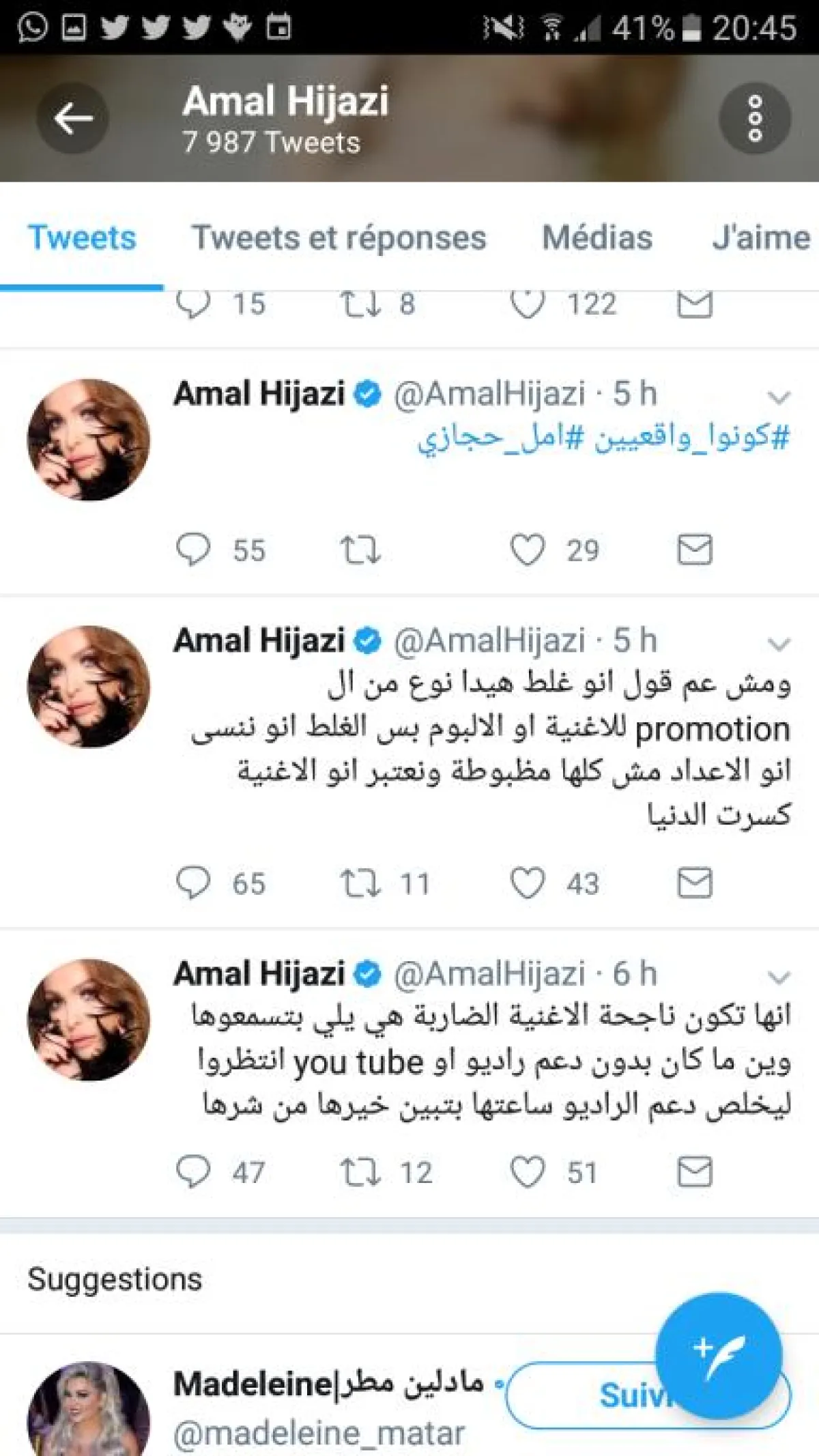The width and height of the screenshot is (819, 1456).
Task: Like the tweet with 43 likes
Action: tap(528, 883)
